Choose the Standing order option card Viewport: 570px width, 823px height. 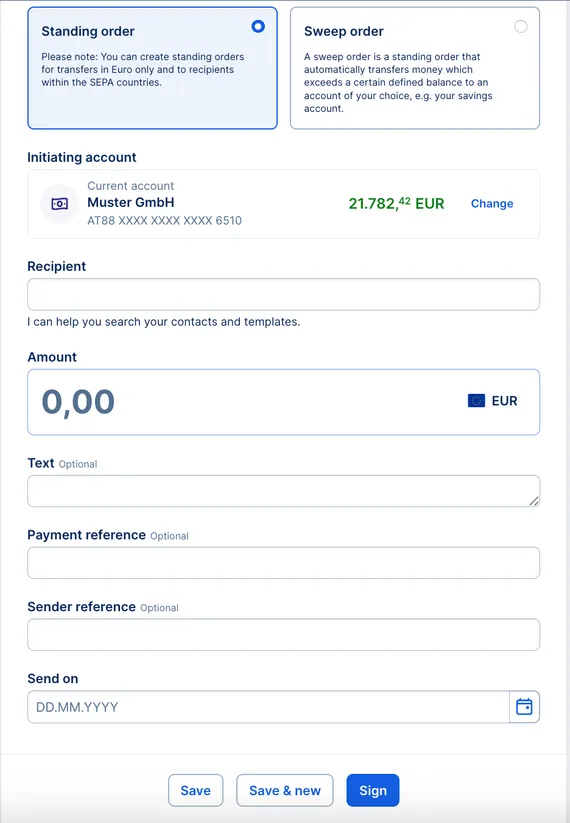point(152,68)
